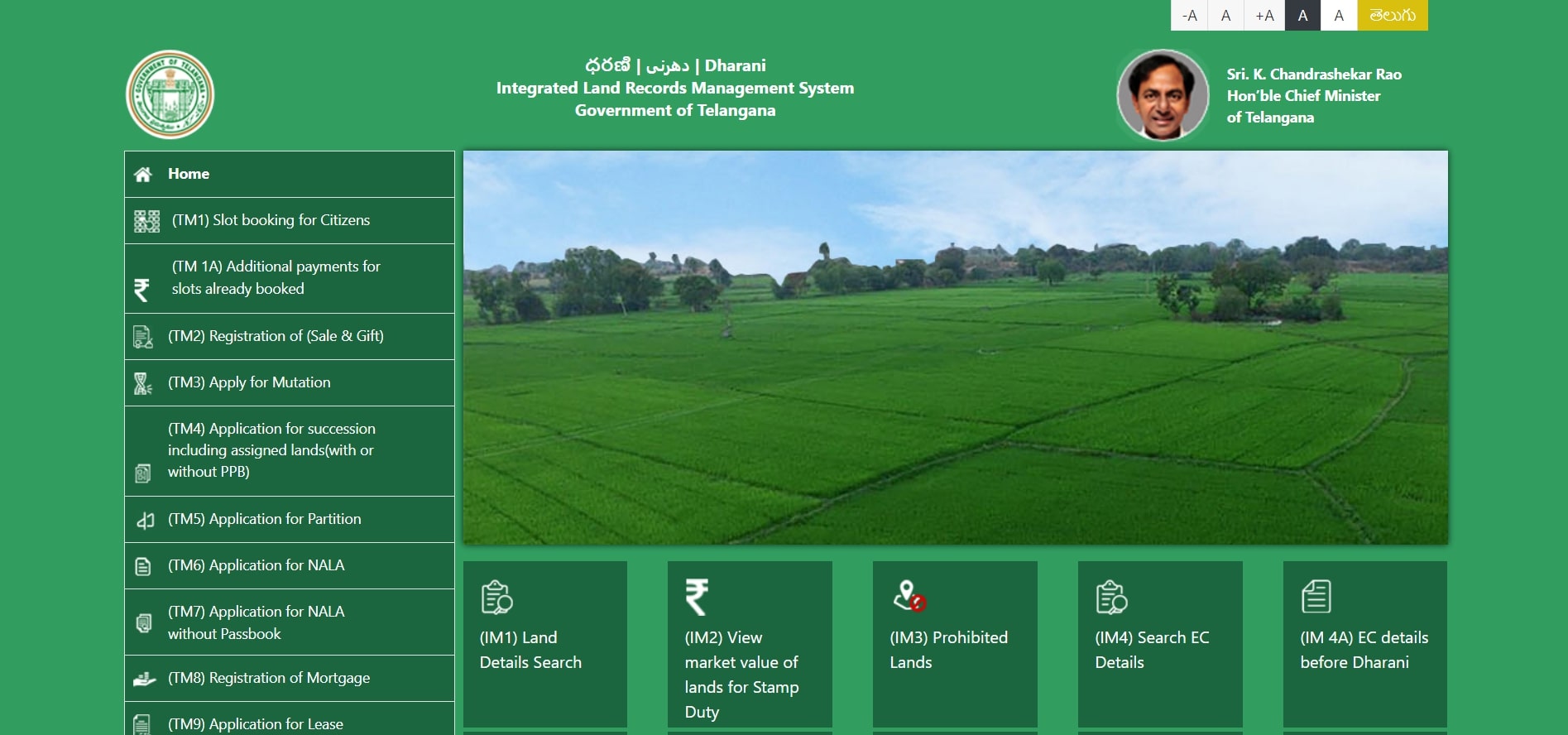
Task: Choose (TM5) Application for Partition
Action: pos(290,519)
